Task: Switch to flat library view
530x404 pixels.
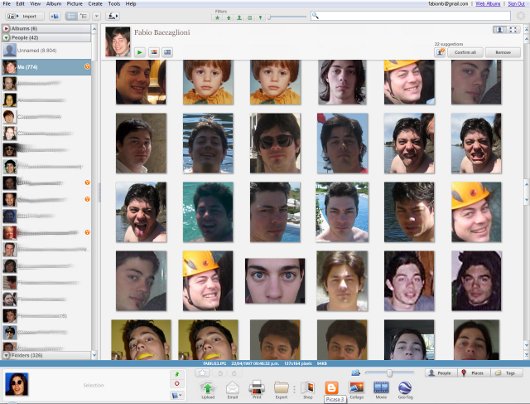Action: (71, 16)
